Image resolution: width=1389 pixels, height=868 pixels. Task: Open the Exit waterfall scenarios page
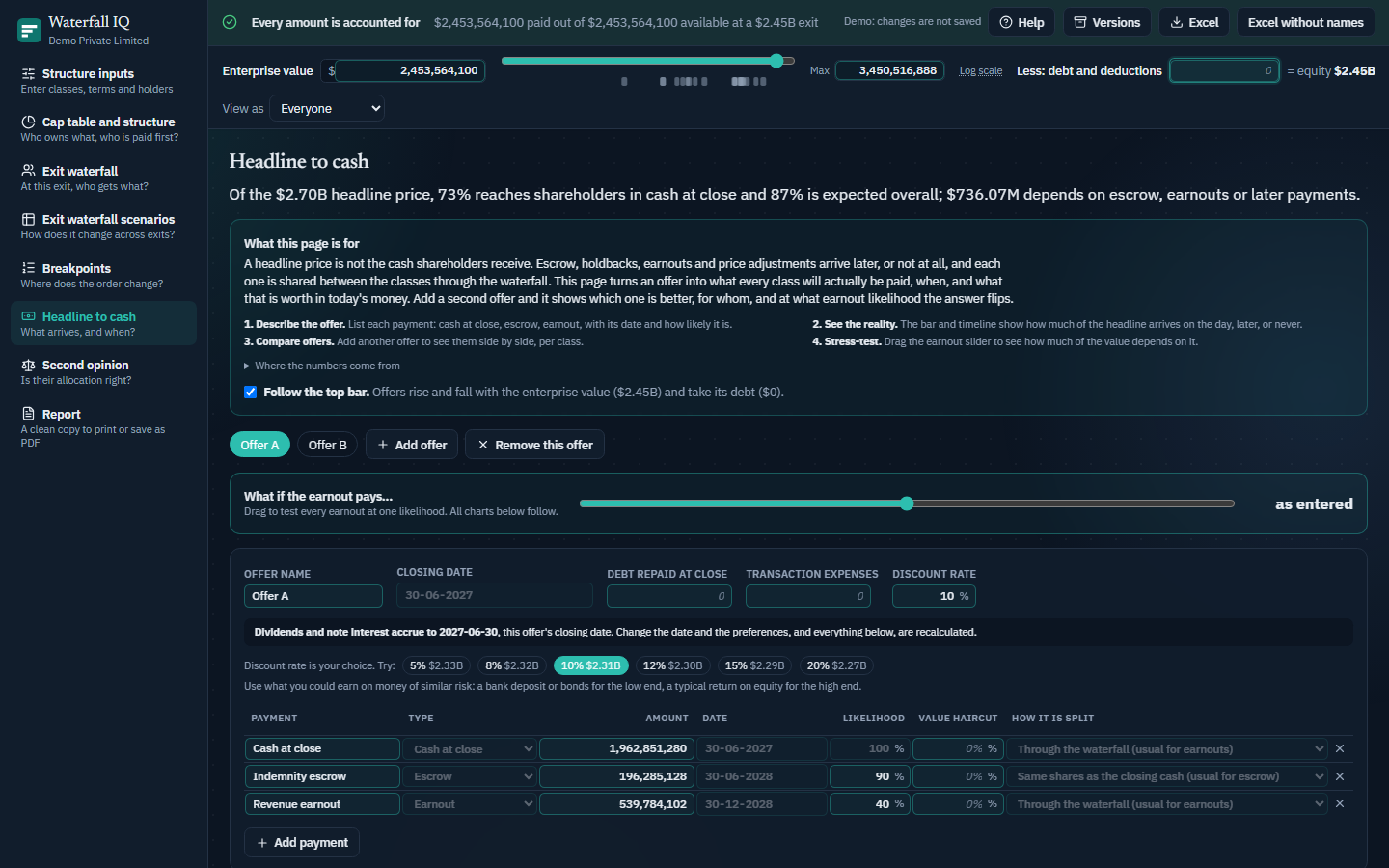point(103,227)
